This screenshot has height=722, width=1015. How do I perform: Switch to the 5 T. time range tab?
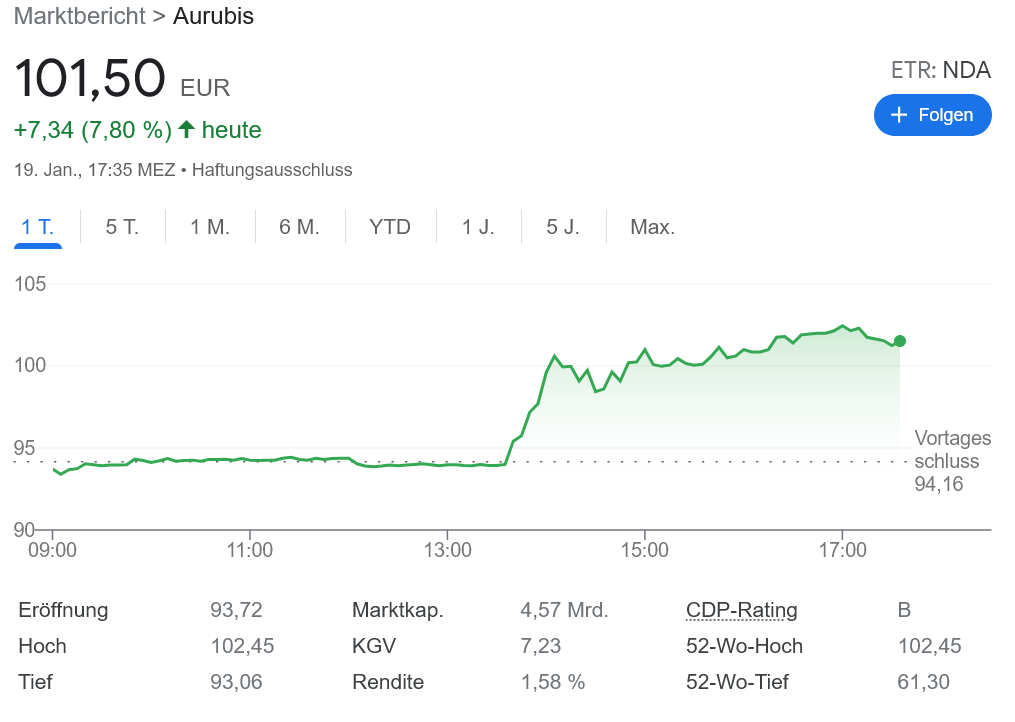[x=121, y=227]
